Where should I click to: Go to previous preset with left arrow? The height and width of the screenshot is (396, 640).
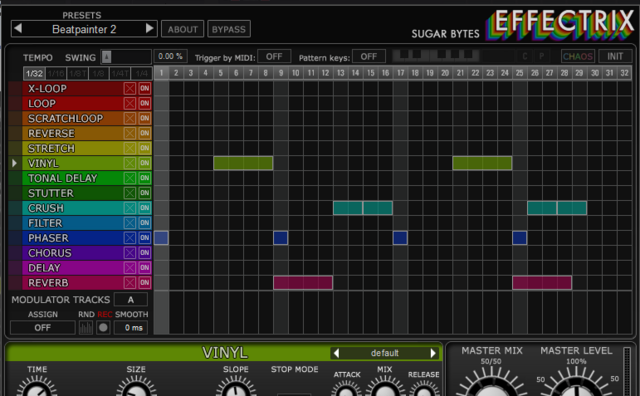[18, 29]
